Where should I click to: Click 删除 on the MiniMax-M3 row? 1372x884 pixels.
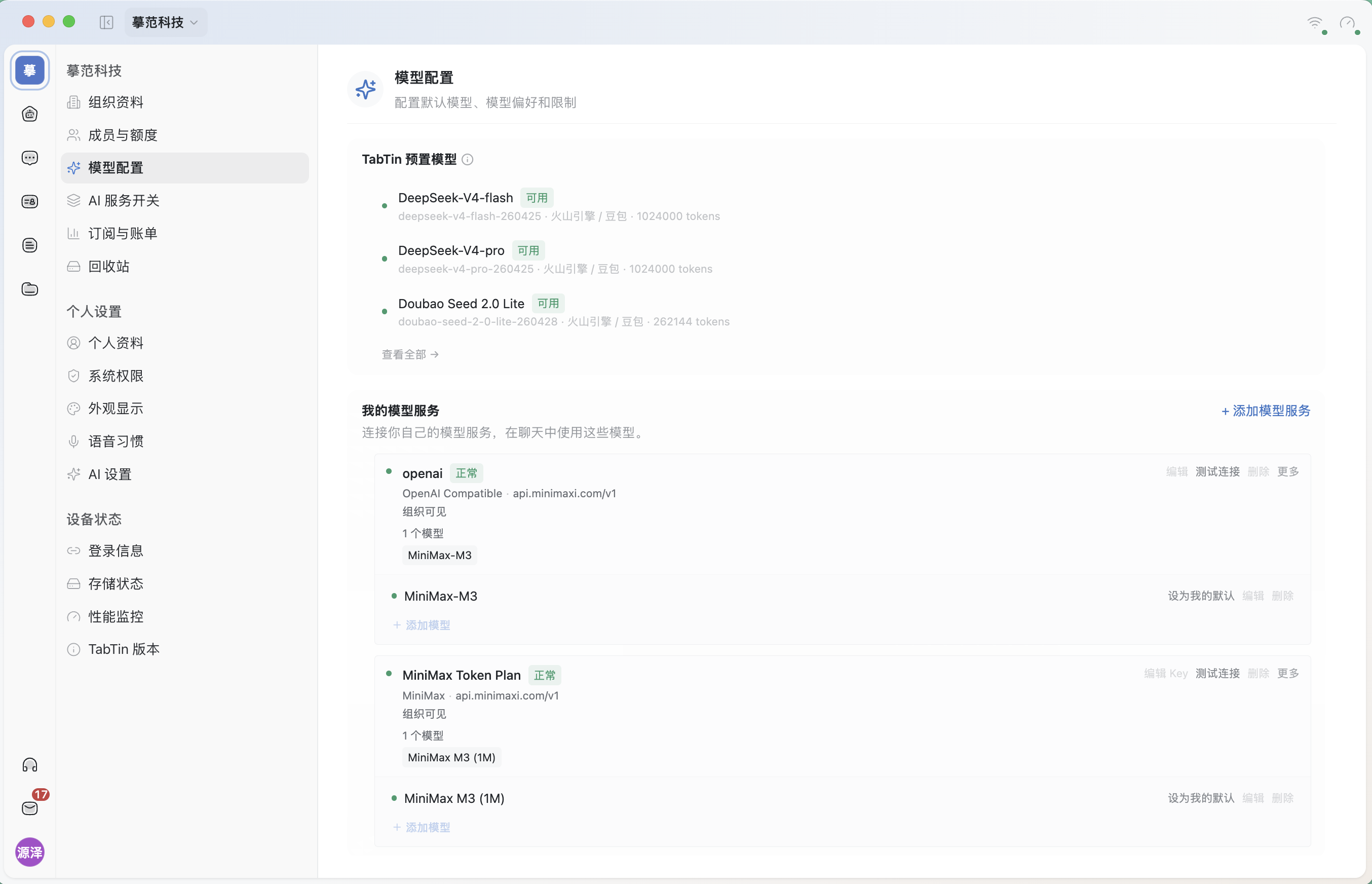[1282, 596]
